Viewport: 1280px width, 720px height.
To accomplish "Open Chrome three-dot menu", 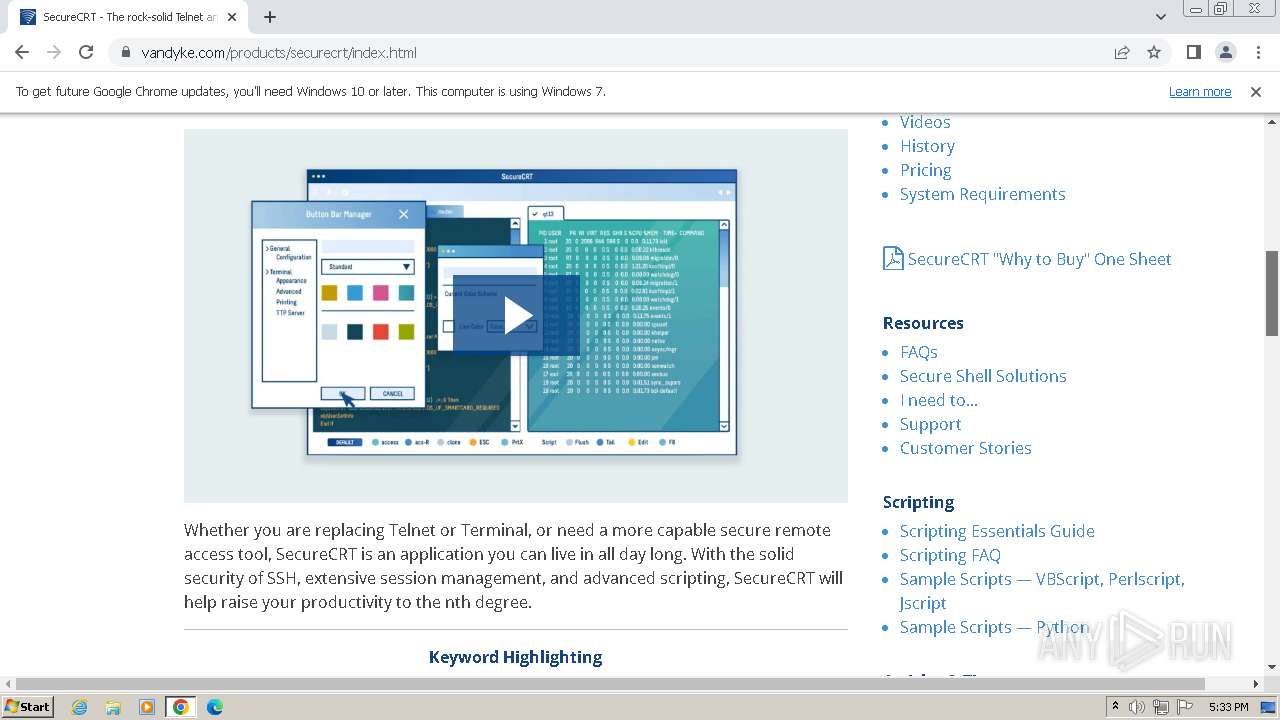I will pyautogui.click(x=1257, y=52).
